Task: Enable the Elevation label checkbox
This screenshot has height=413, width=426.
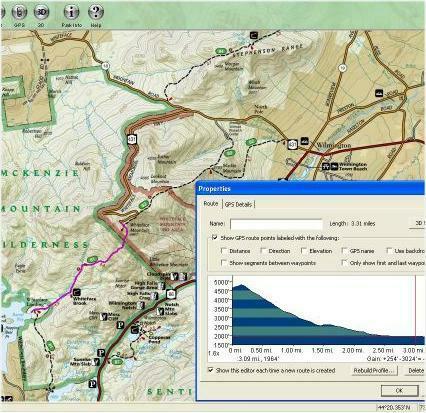Action: (304, 251)
